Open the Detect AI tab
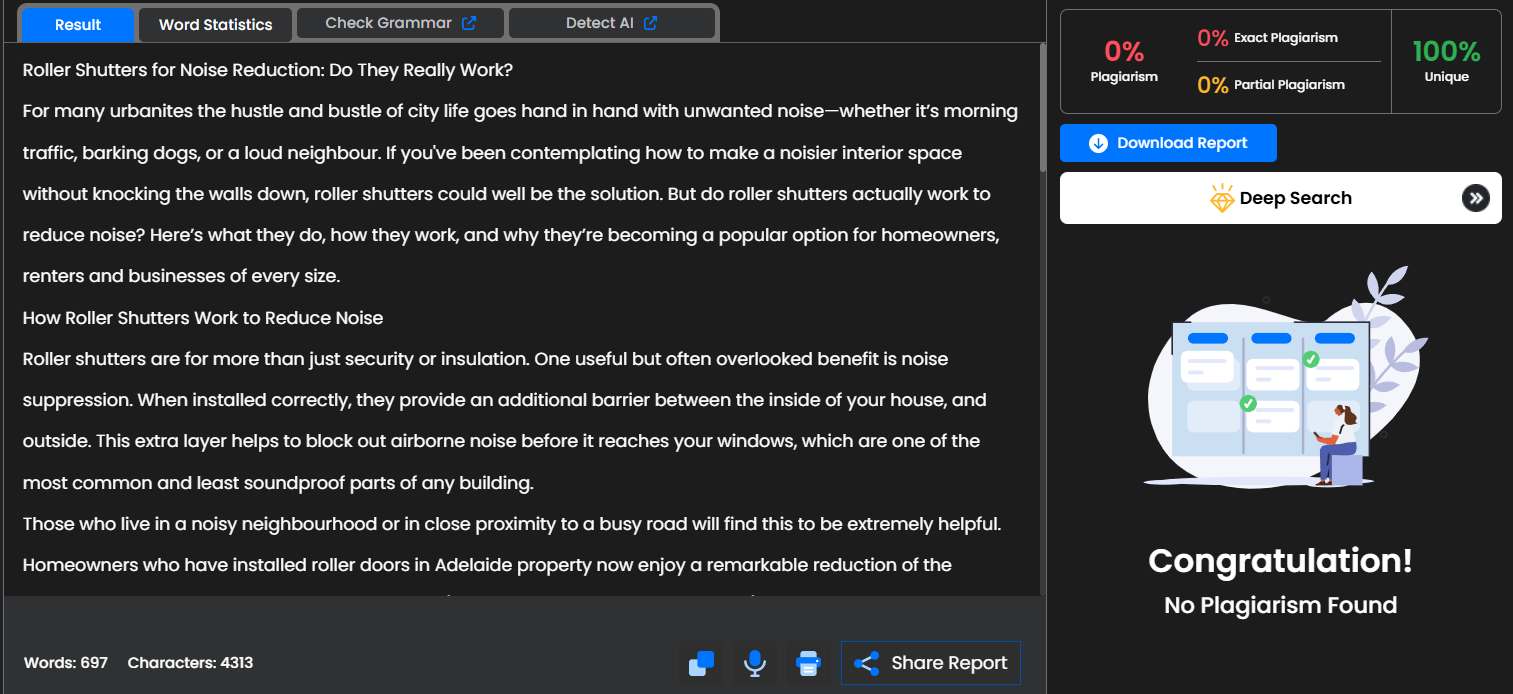Viewport: 1513px width, 694px height. point(612,23)
